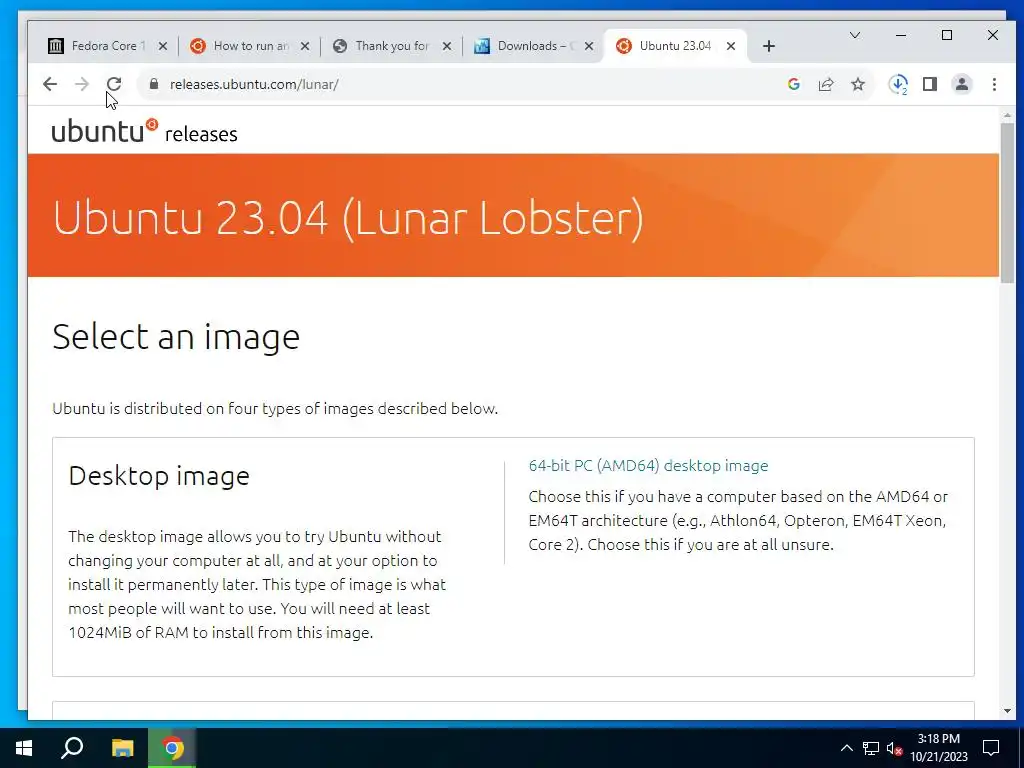
Task: Toggle the Chrome side panel
Action: click(x=930, y=84)
